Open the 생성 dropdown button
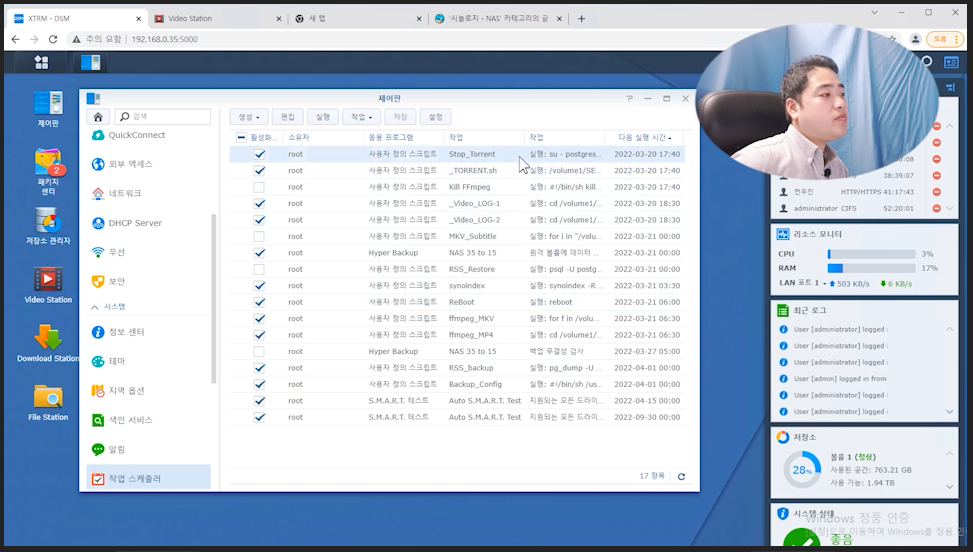This screenshot has height=552, width=973. [x=249, y=117]
